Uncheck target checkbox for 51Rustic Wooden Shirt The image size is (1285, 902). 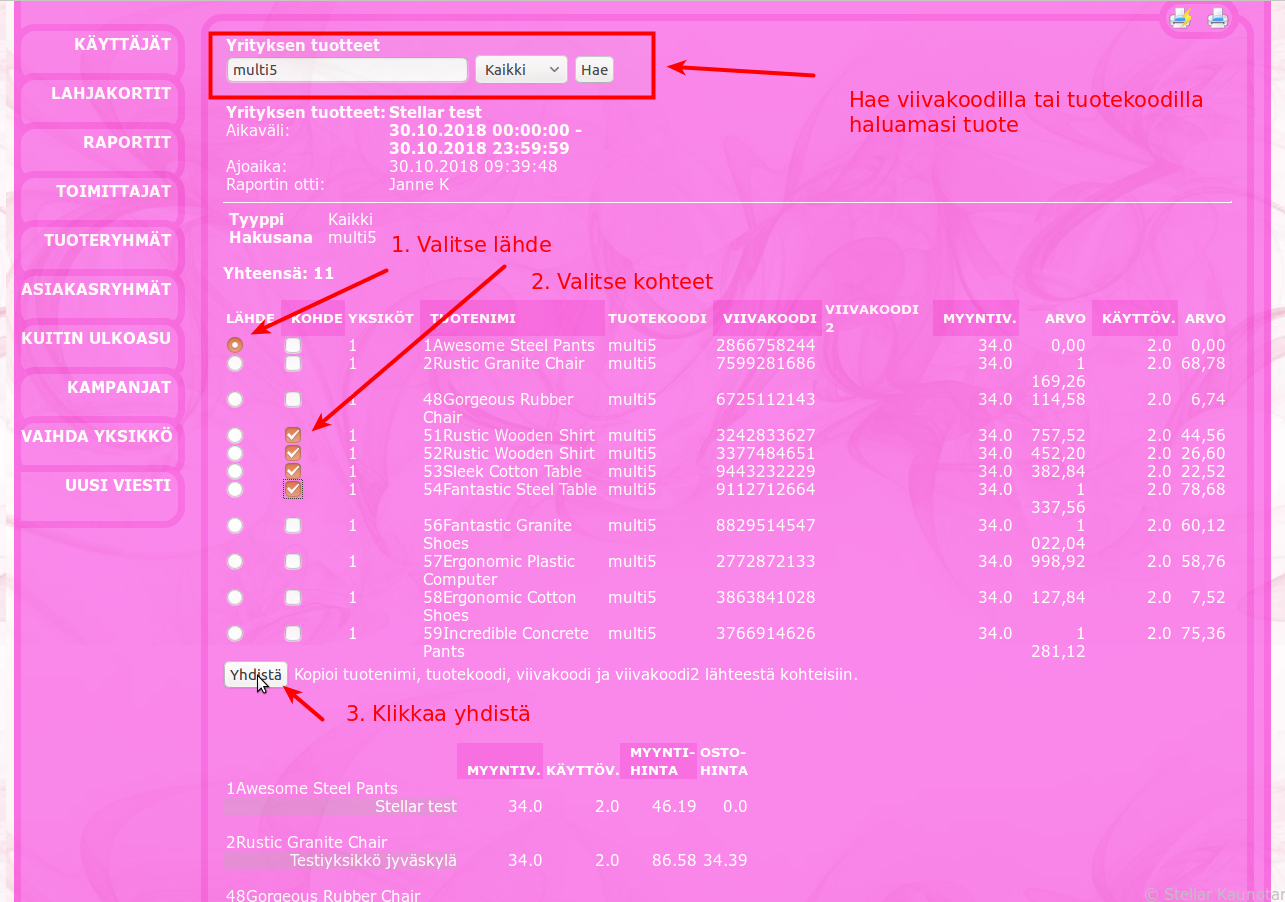click(x=293, y=435)
